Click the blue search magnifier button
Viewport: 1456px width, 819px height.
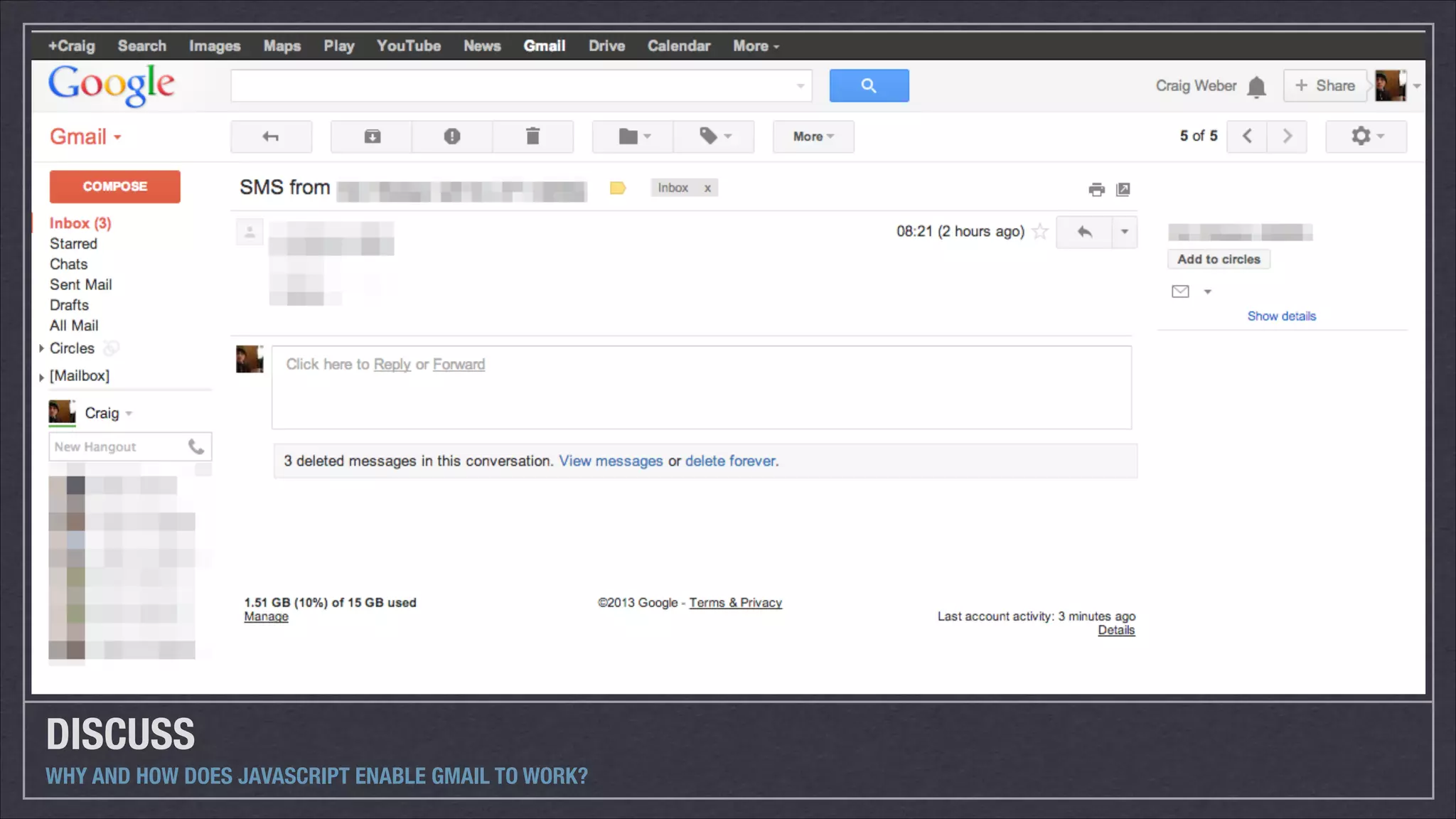coord(869,86)
